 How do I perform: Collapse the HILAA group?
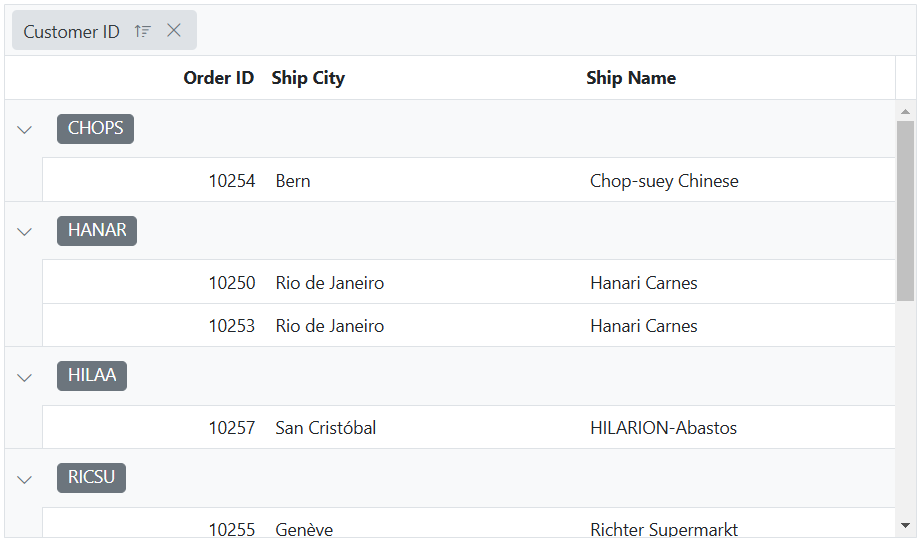24,377
